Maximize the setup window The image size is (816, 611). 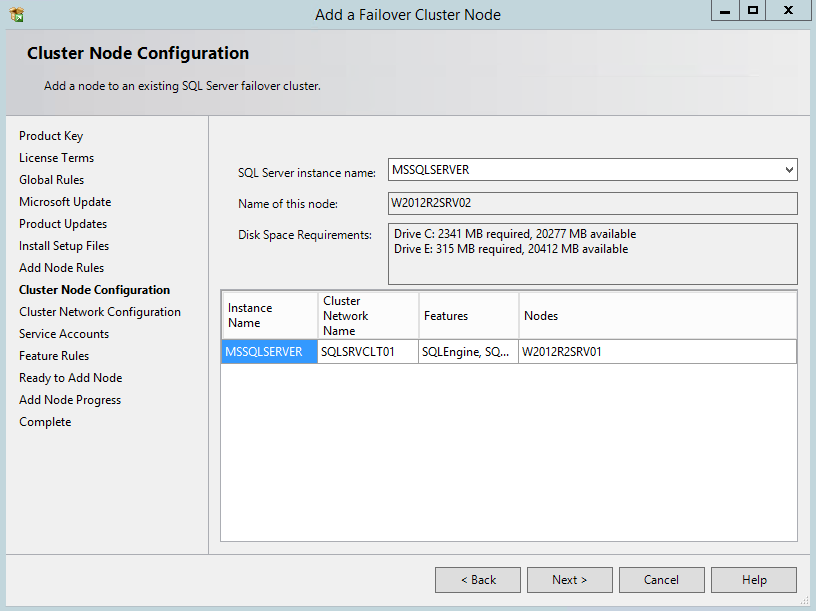click(753, 10)
